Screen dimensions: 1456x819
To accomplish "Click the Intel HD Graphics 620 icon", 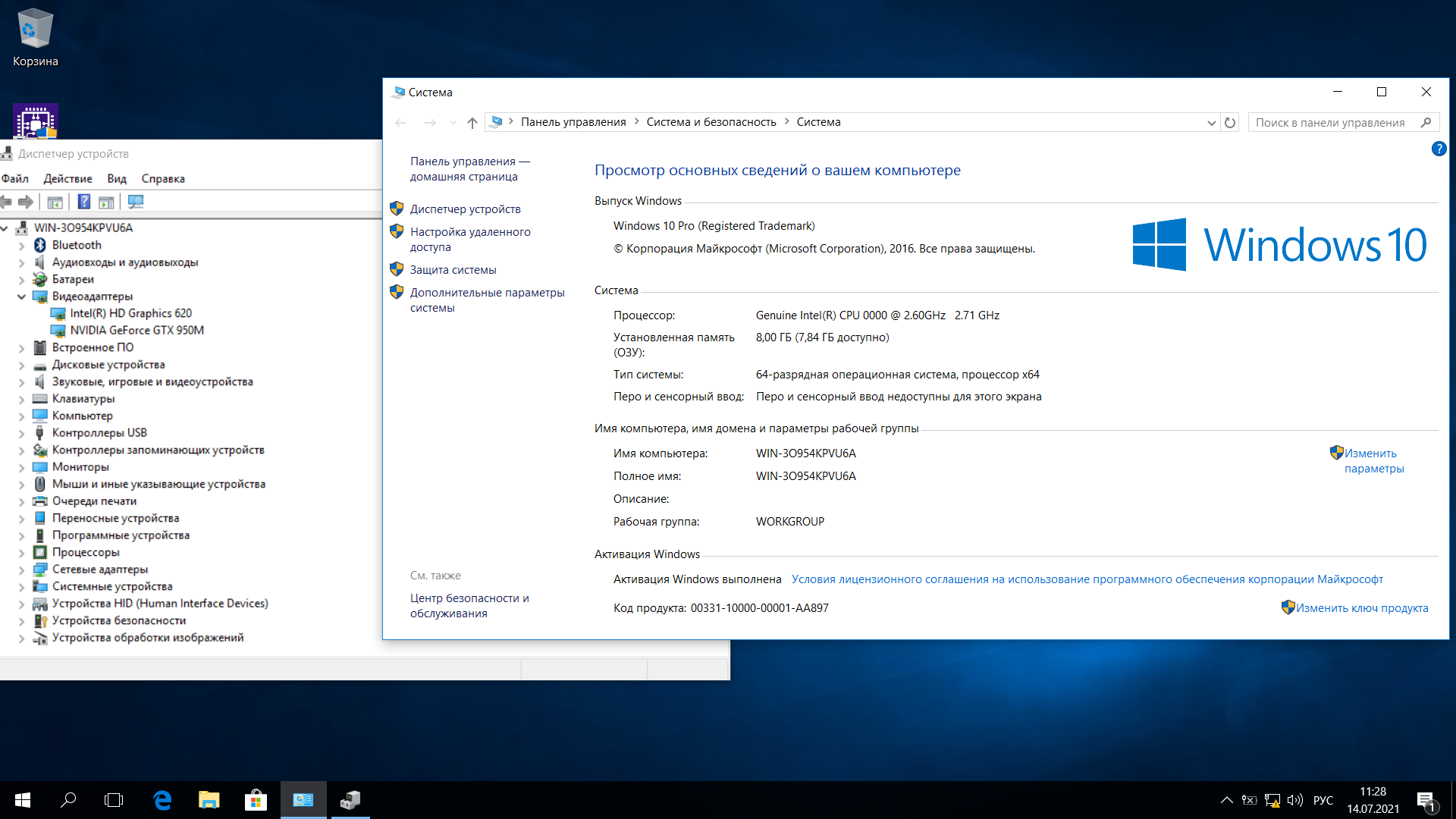I will click(55, 313).
